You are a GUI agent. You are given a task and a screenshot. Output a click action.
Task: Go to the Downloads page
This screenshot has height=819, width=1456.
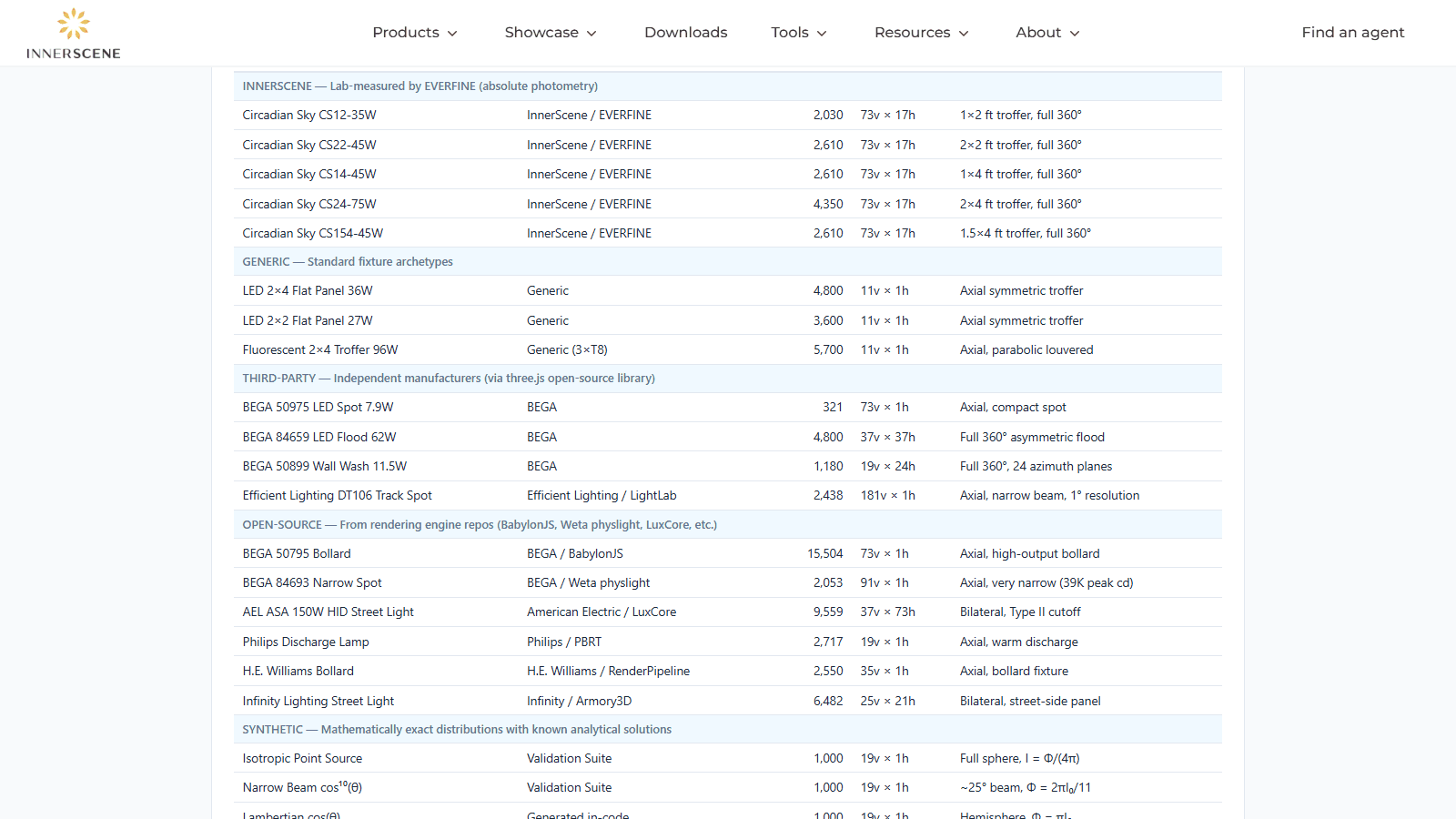click(x=686, y=33)
